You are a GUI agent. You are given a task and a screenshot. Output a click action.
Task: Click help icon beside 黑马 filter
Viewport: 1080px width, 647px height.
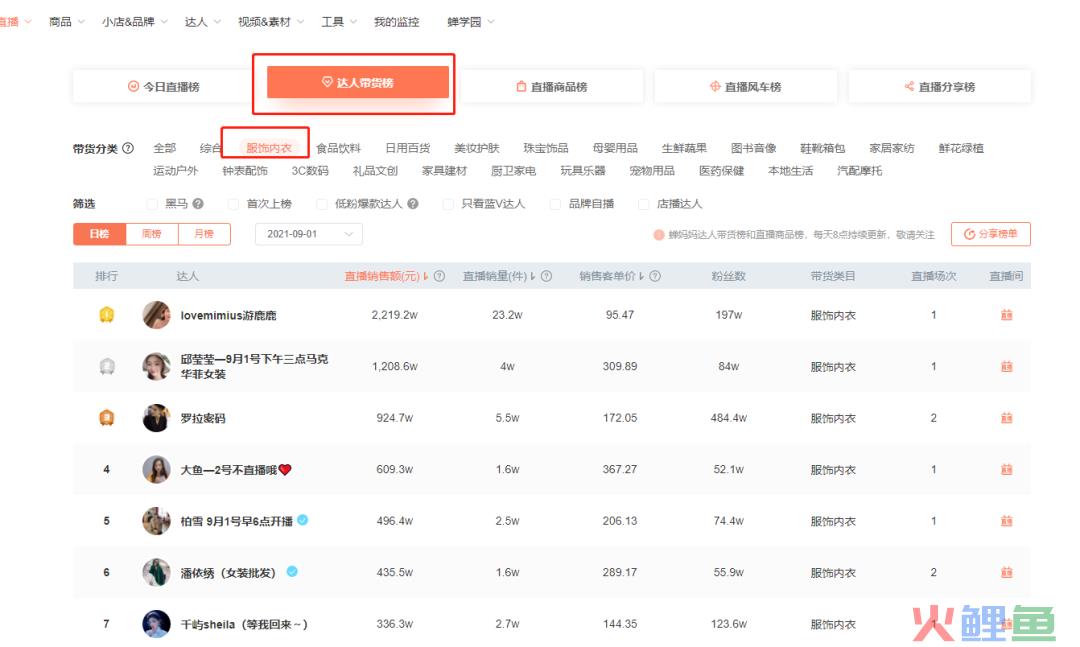point(198,204)
